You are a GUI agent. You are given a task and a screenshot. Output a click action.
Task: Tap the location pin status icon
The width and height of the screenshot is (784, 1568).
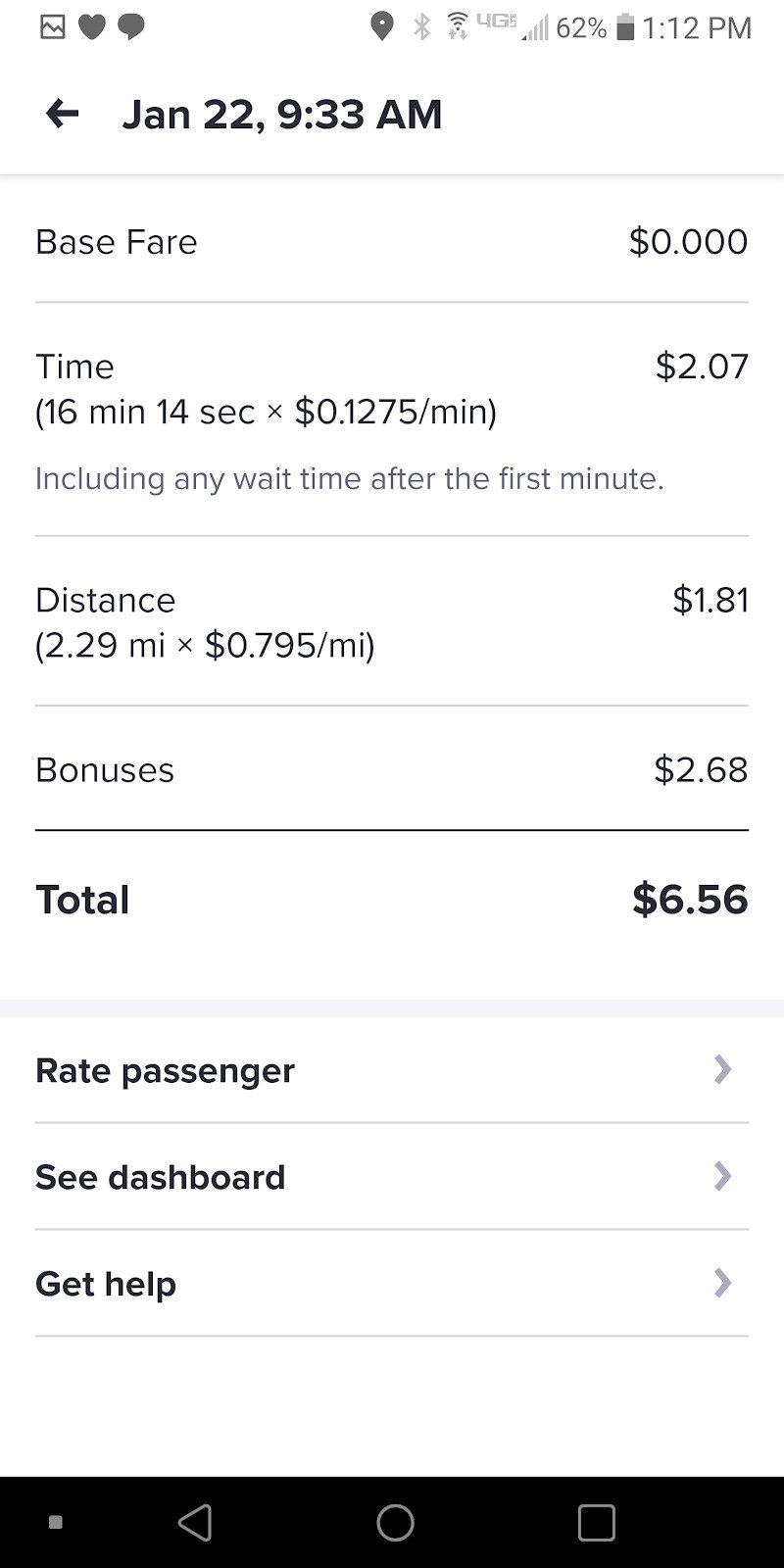tap(381, 27)
